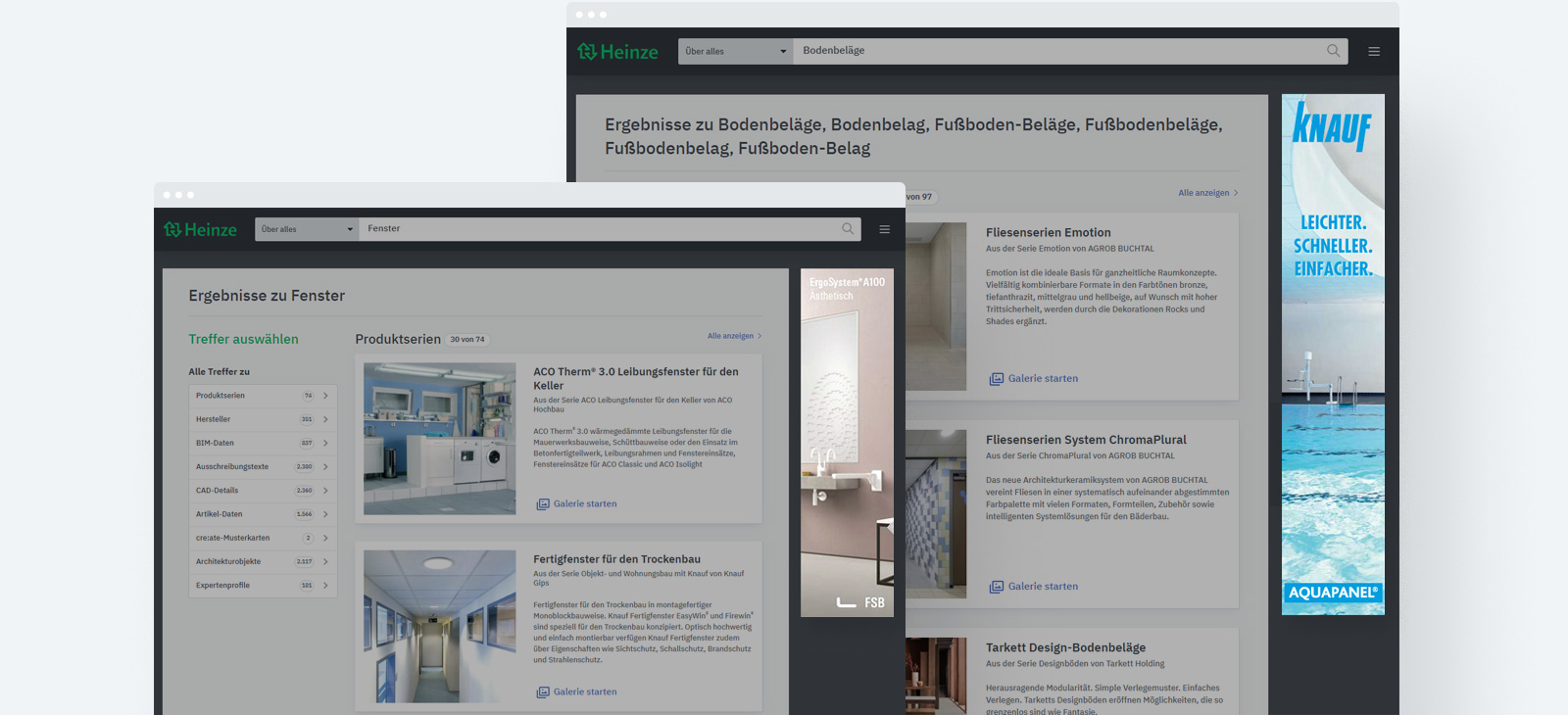The width and height of the screenshot is (1568, 715).
Task: Click the 'Treffer auswählen' heading
Action: [243, 339]
